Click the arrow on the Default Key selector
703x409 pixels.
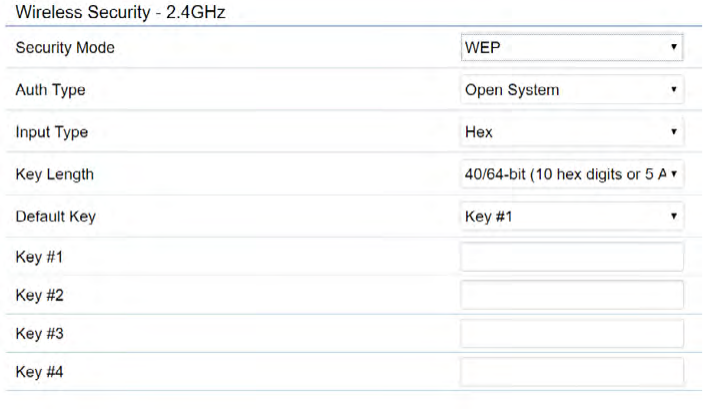(x=675, y=215)
